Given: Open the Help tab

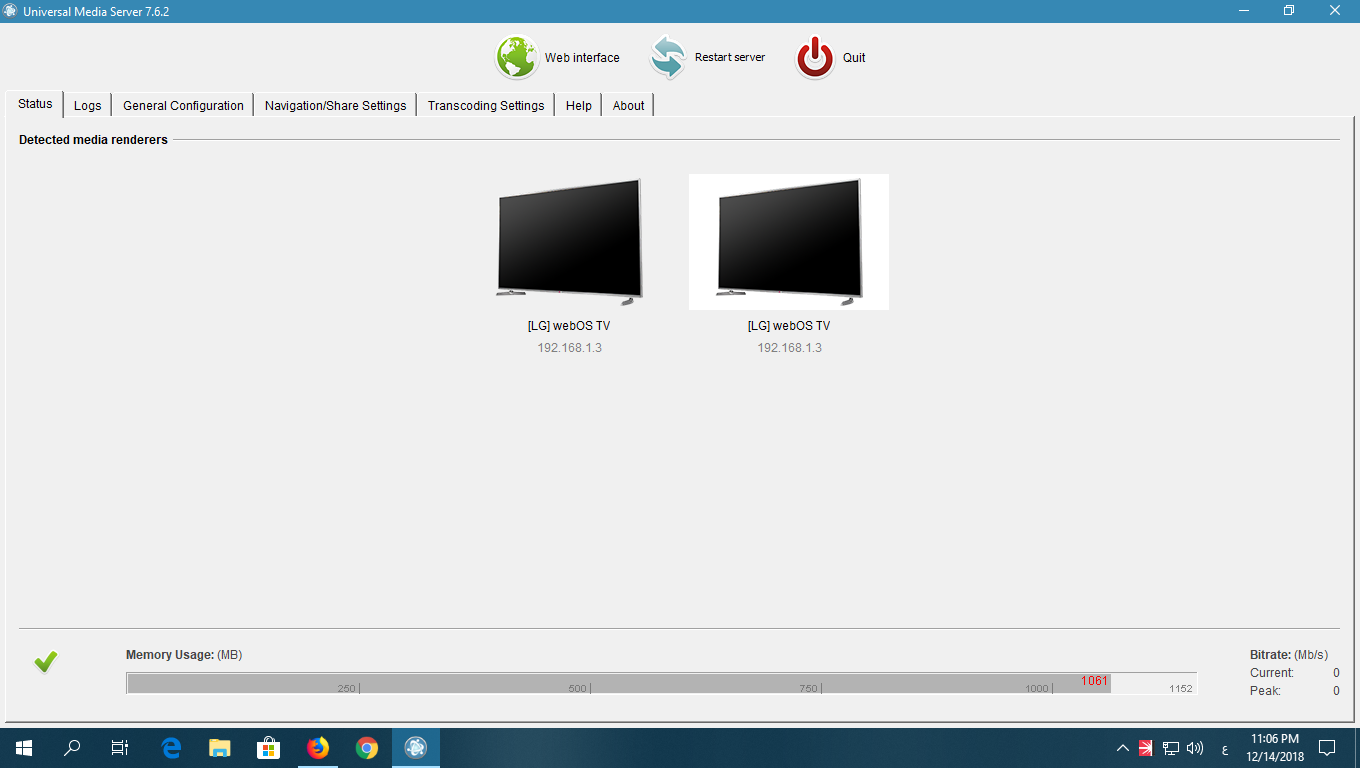Looking at the screenshot, I should [x=579, y=105].
